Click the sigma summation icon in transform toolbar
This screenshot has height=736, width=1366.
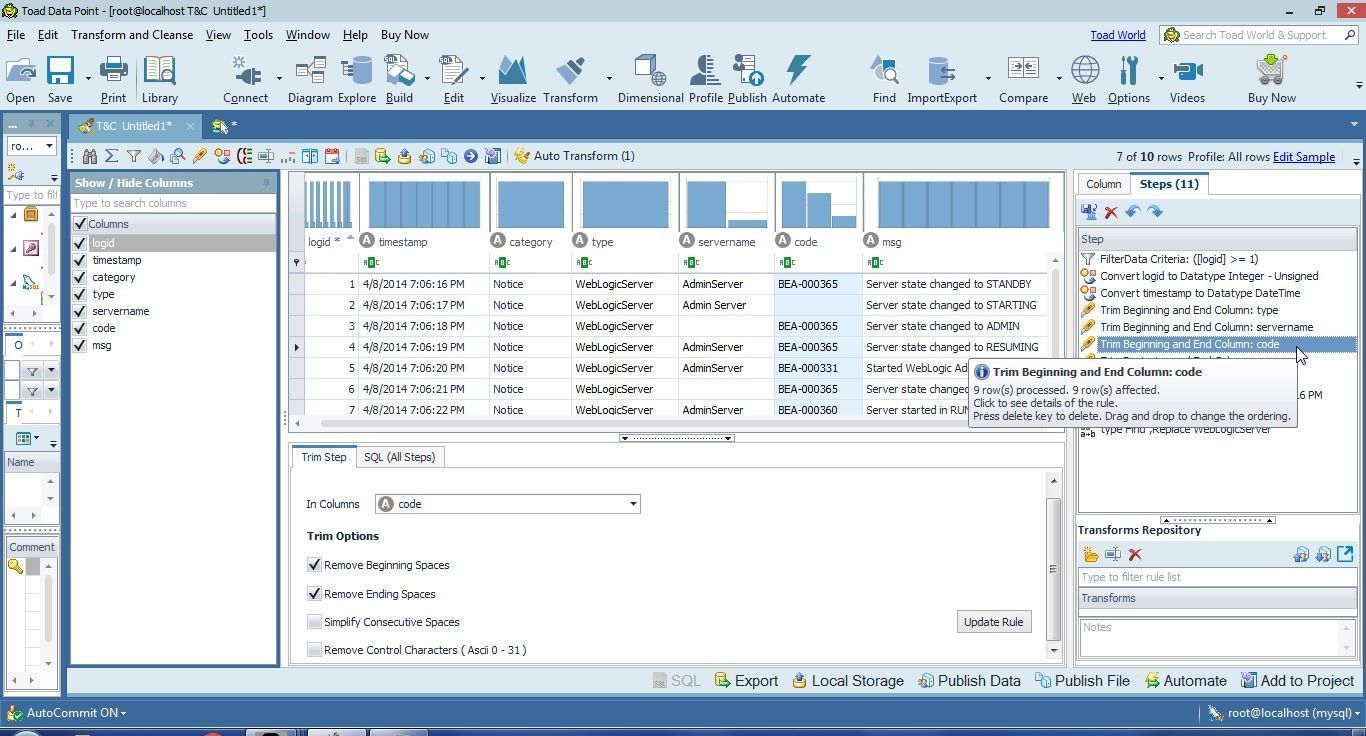coord(111,156)
